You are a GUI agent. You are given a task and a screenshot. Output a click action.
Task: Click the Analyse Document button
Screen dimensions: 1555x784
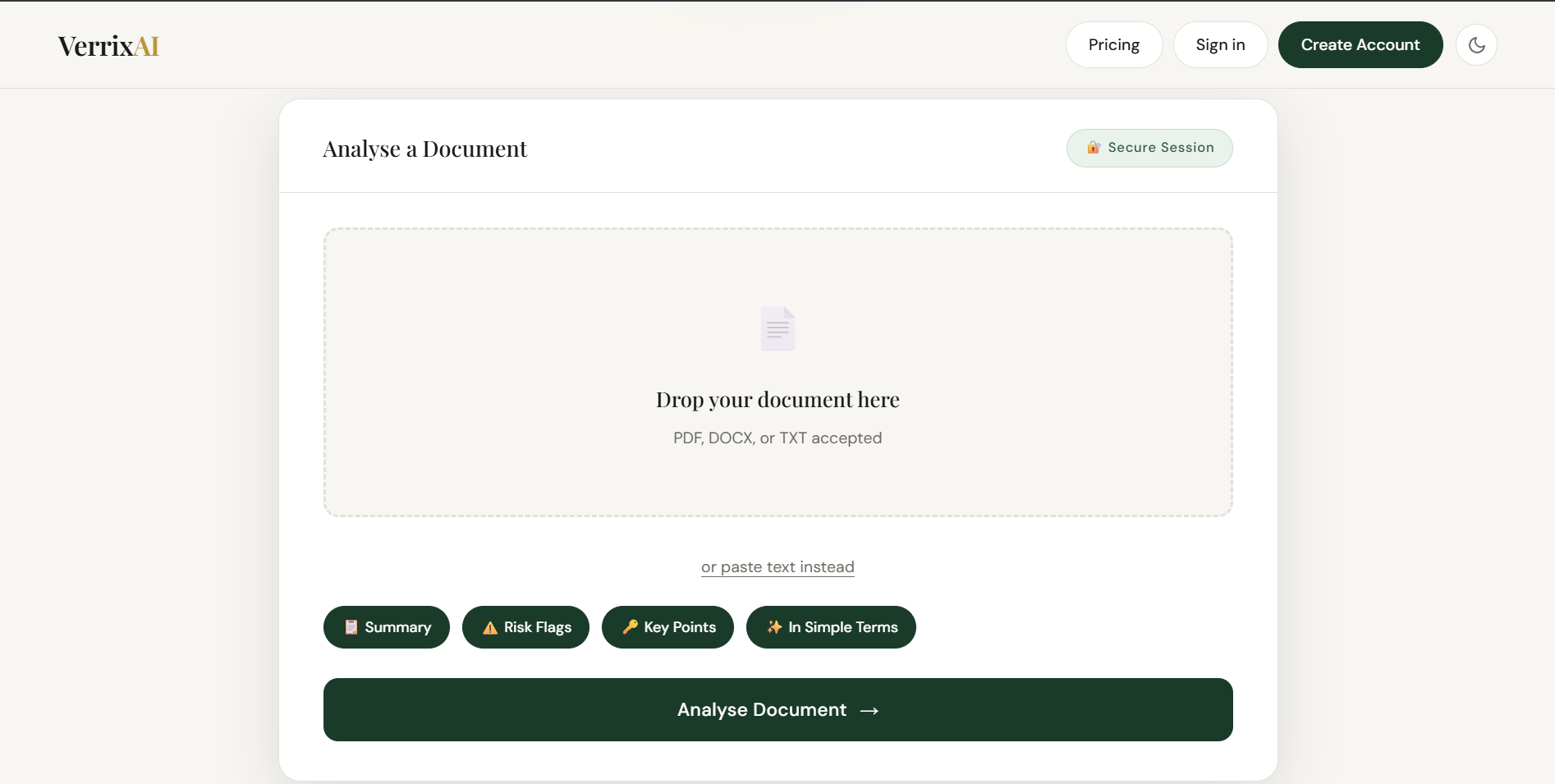(777, 710)
